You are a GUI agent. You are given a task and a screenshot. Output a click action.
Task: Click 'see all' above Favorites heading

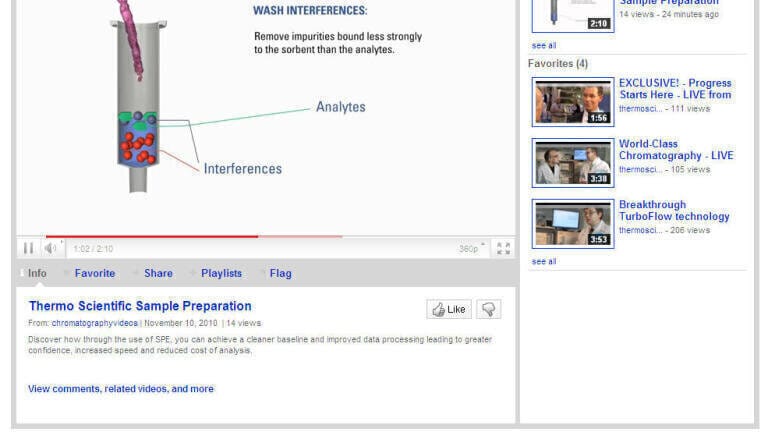coord(544,46)
